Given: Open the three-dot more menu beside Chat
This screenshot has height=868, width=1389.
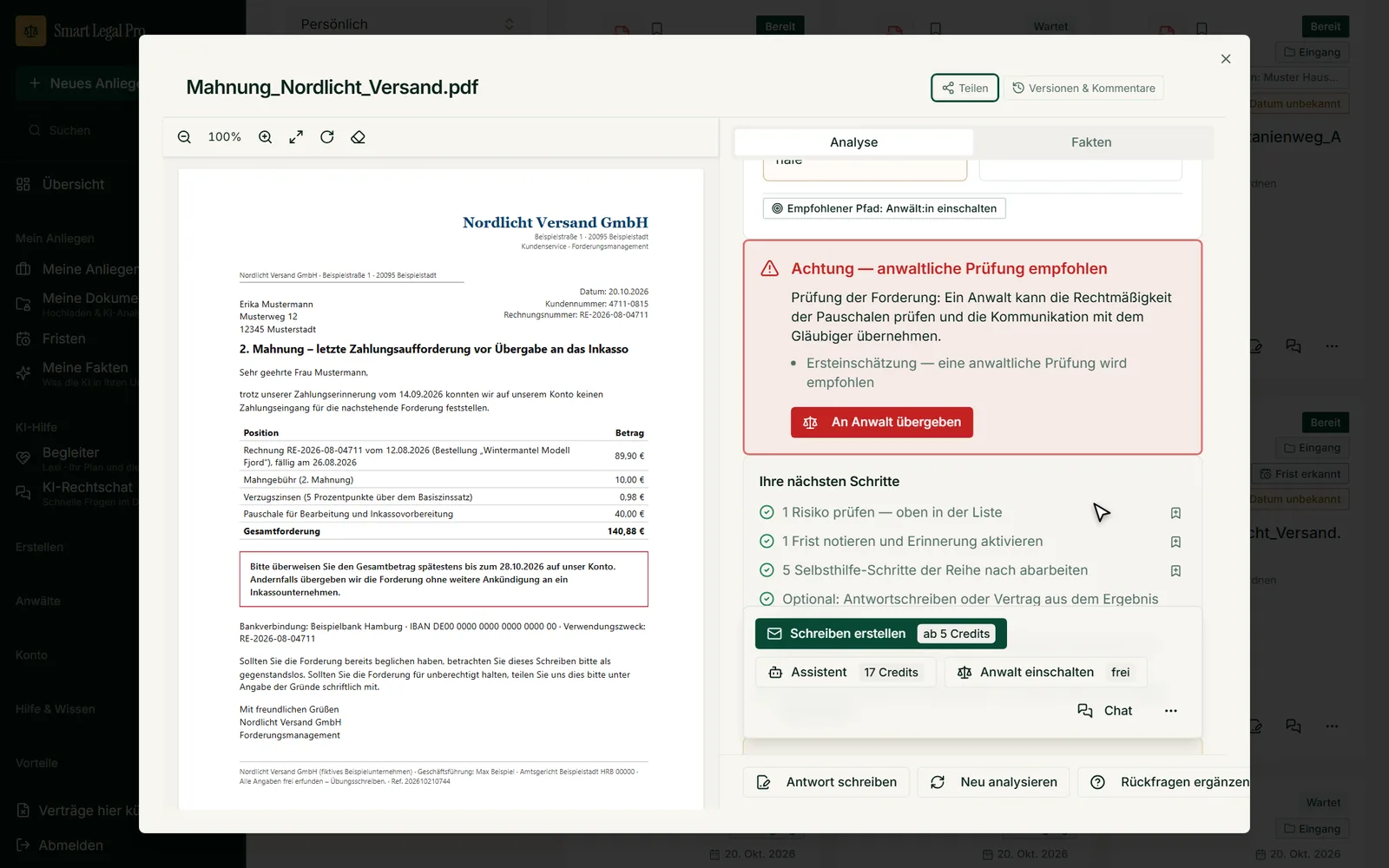Looking at the screenshot, I should click(1171, 711).
